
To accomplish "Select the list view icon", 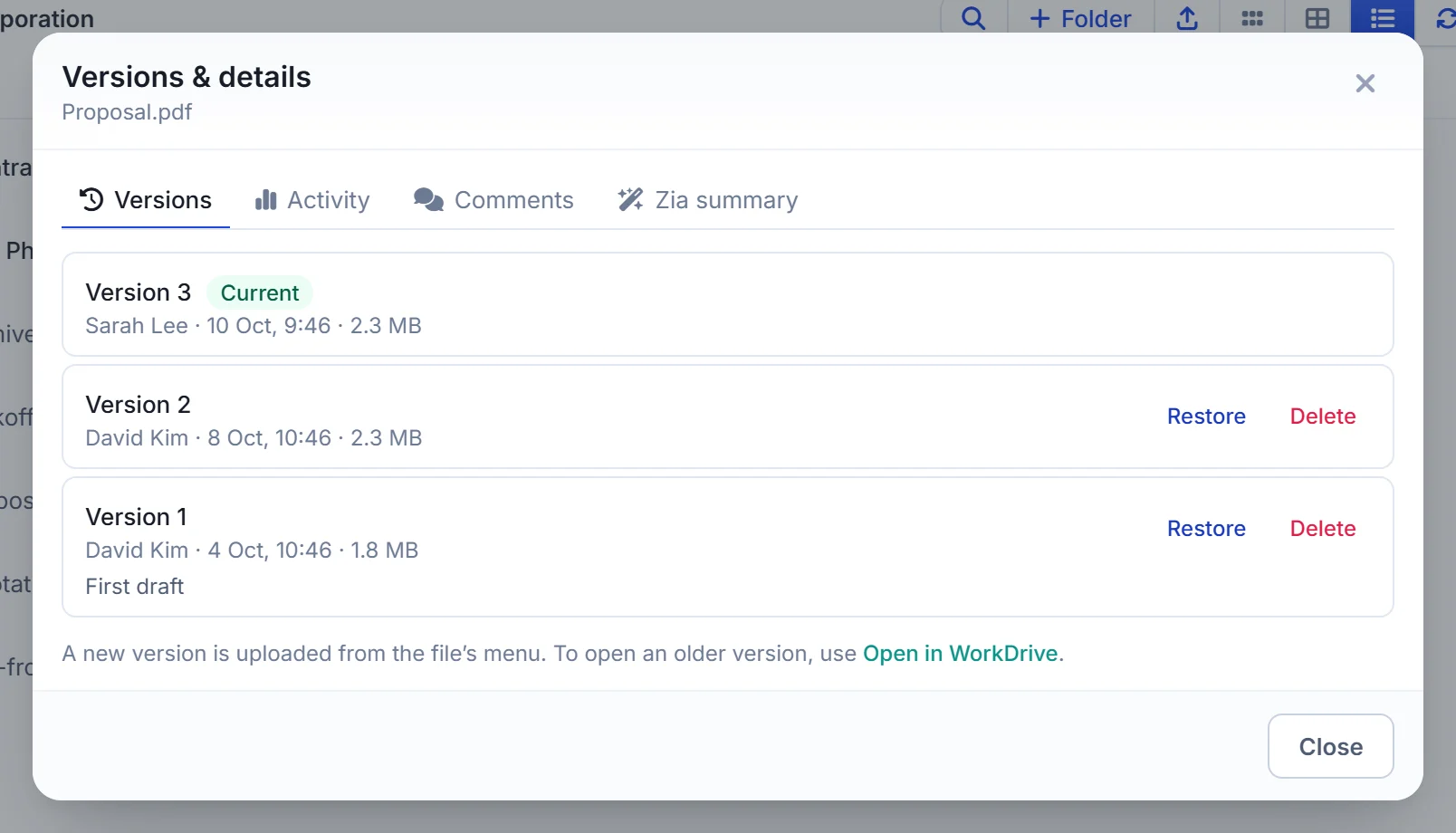I will pyautogui.click(x=1383, y=18).
